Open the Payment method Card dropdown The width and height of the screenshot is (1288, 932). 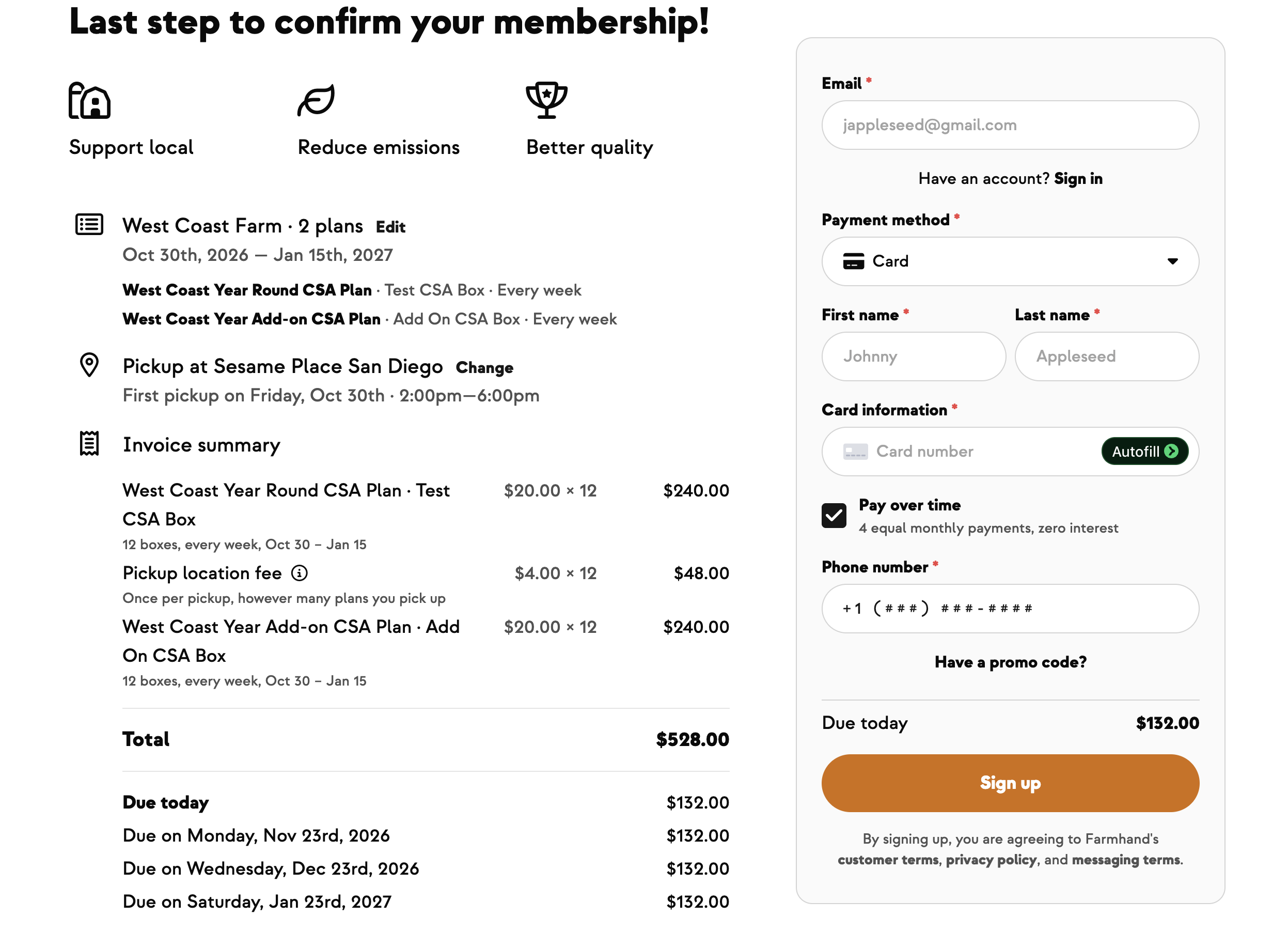tap(1010, 261)
